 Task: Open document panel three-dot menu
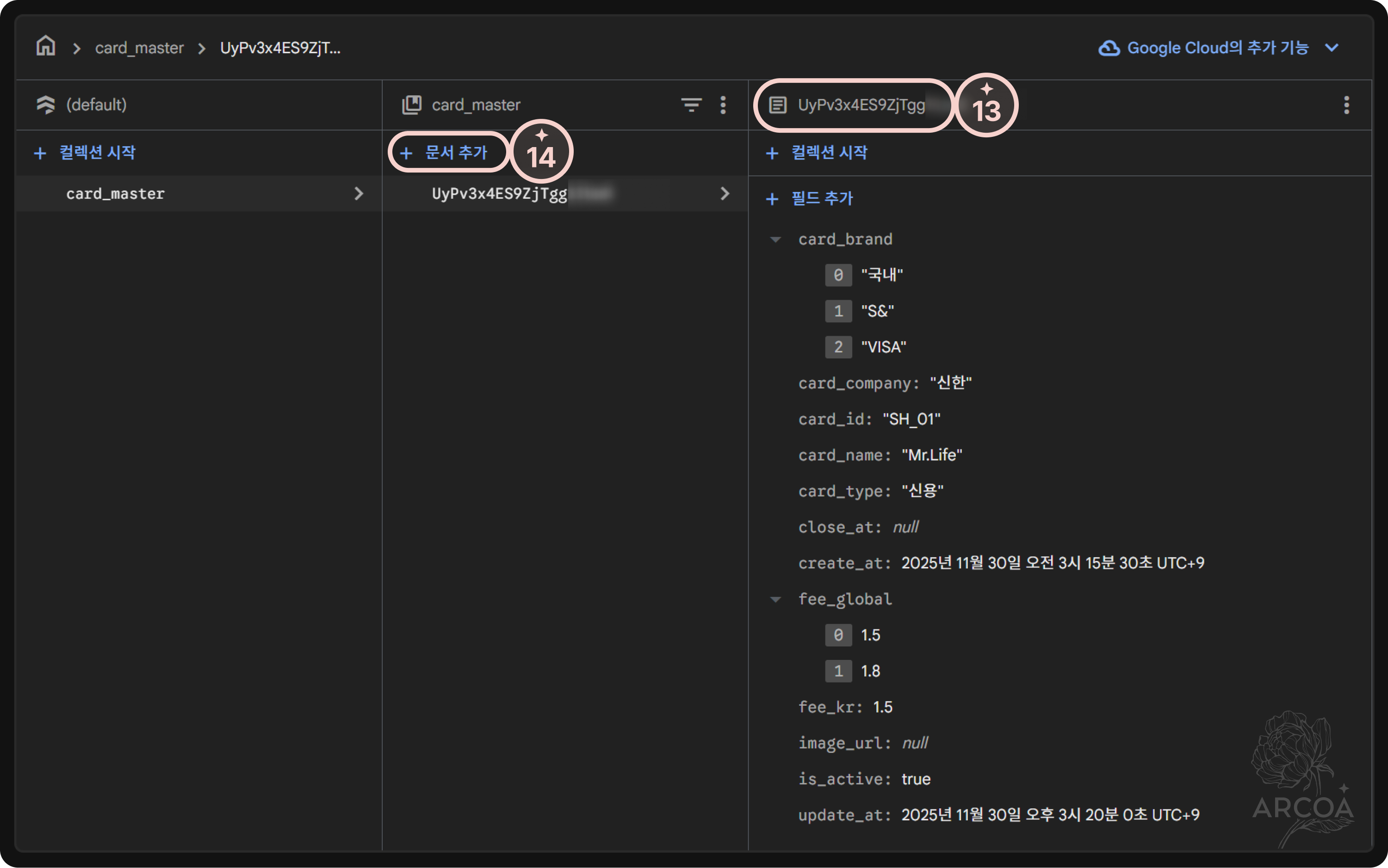coord(1346,105)
